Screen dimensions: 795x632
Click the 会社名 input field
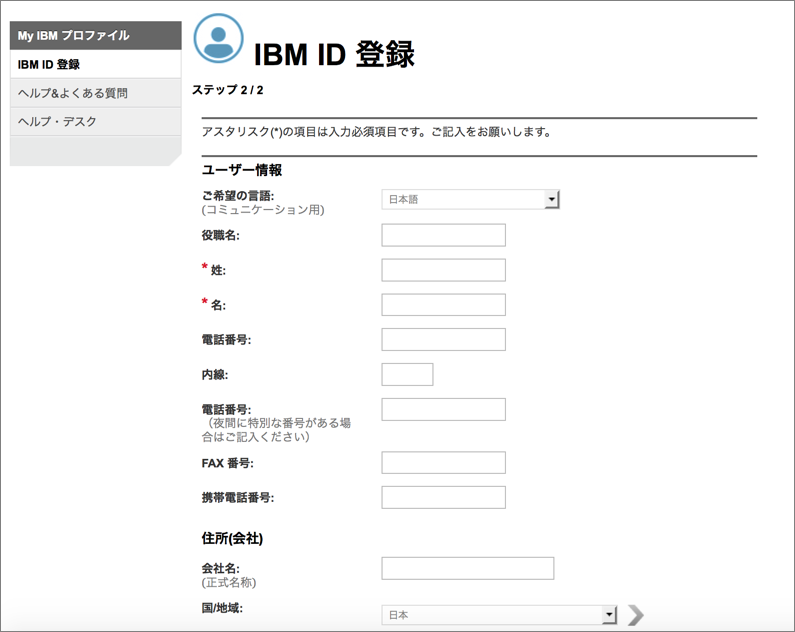point(467,569)
